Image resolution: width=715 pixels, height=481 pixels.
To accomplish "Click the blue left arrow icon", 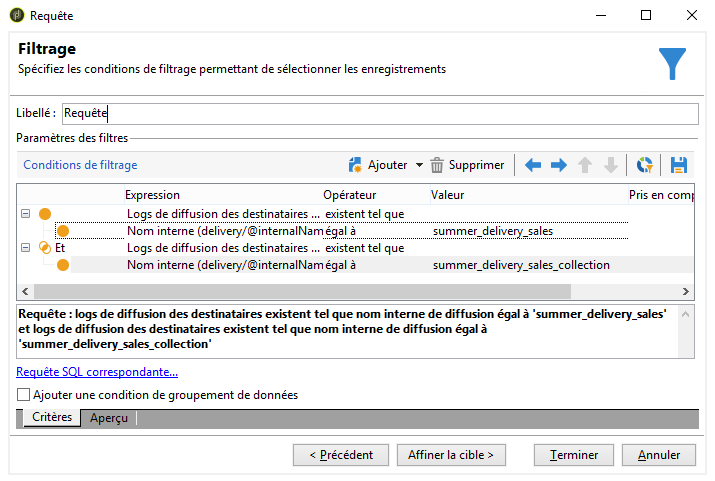I will click(533, 165).
